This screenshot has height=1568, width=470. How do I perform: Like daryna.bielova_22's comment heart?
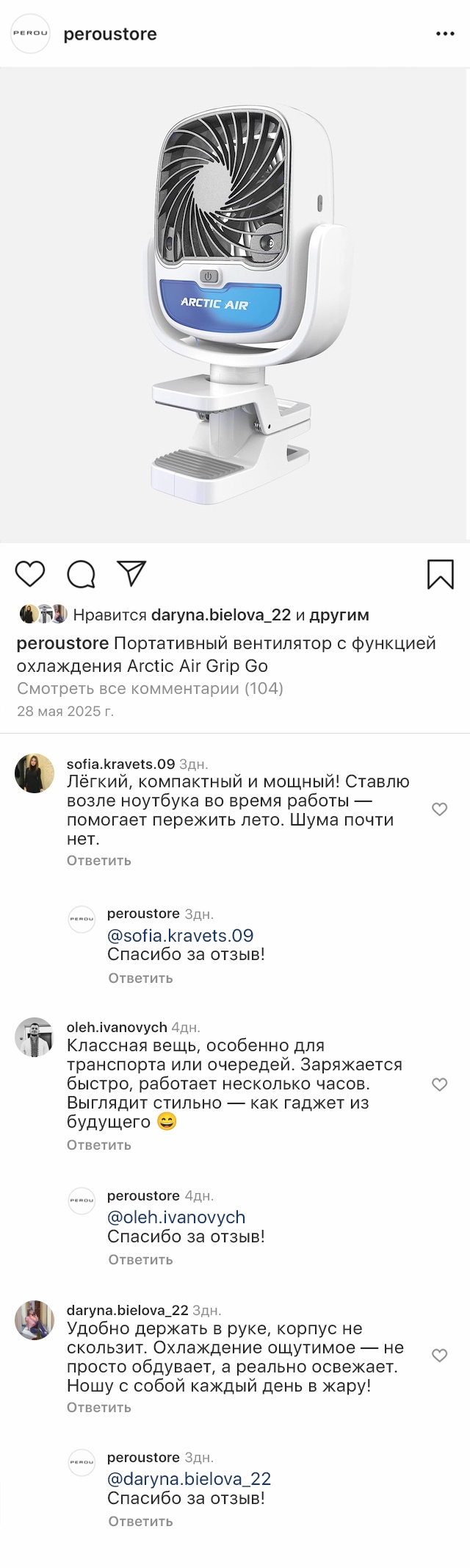point(439,1356)
